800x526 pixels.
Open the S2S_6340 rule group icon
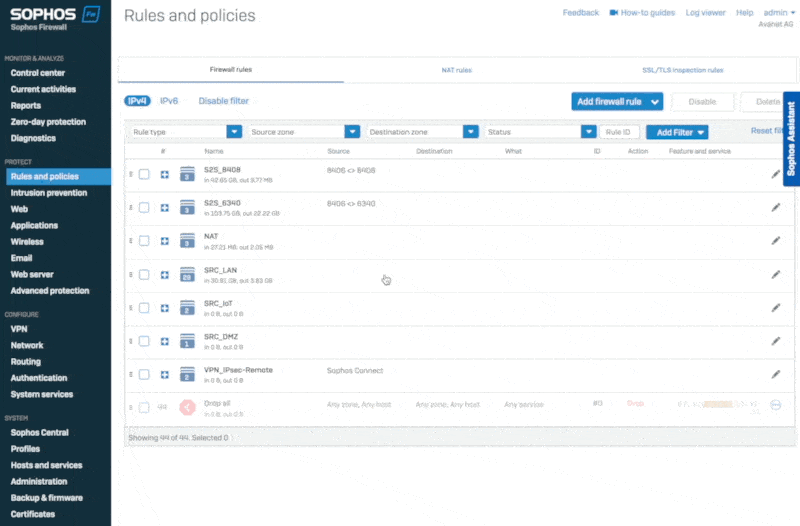pos(187,207)
